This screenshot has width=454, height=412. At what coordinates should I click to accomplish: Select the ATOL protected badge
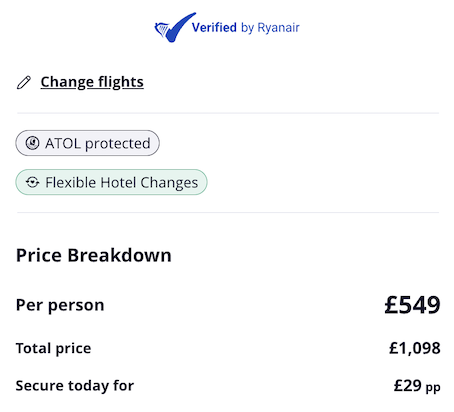pos(87,143)
